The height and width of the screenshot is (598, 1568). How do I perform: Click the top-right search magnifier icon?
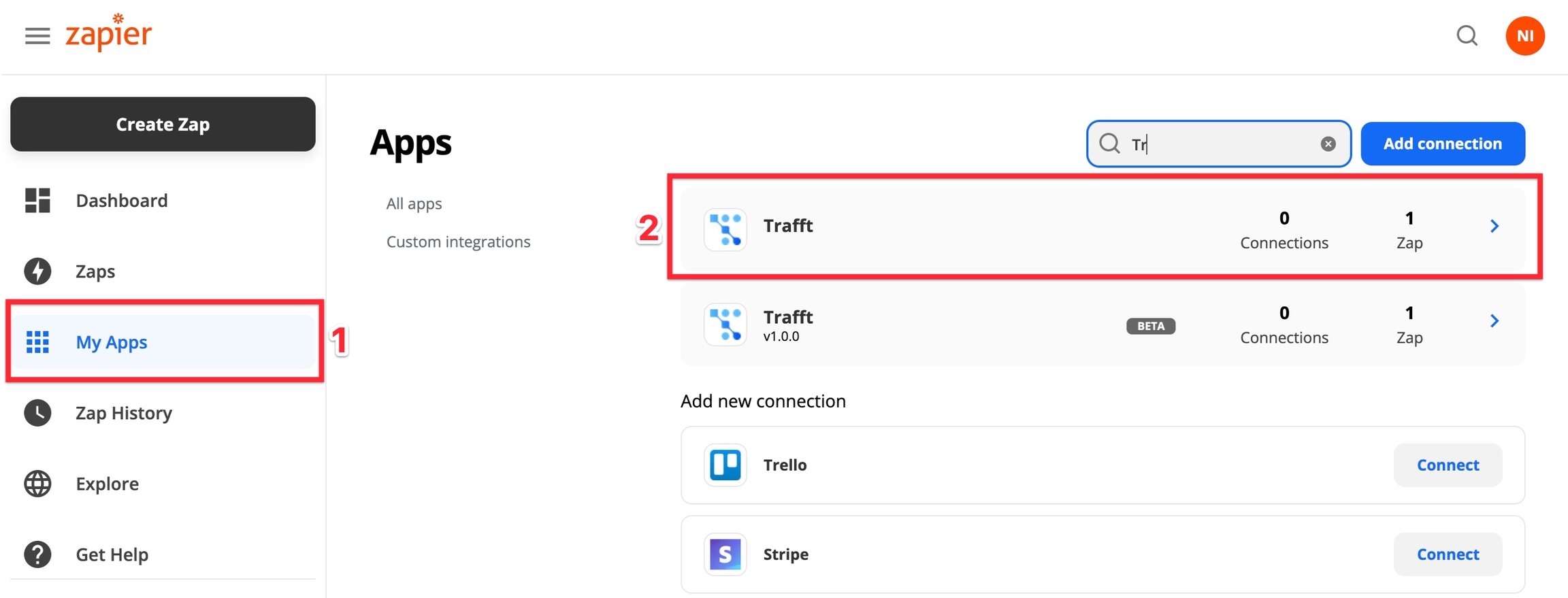[x=1467, y=35]
